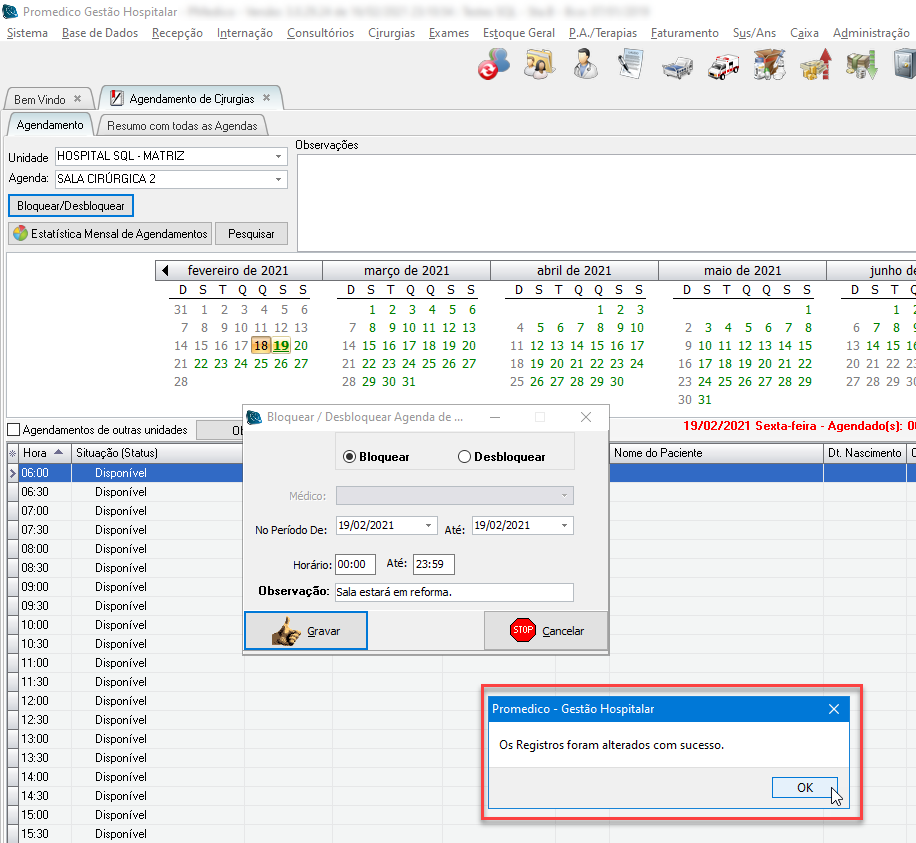This screenshot has height=843, width=916.
Task: Select the document with pen icon
Action: coord(630,64)
